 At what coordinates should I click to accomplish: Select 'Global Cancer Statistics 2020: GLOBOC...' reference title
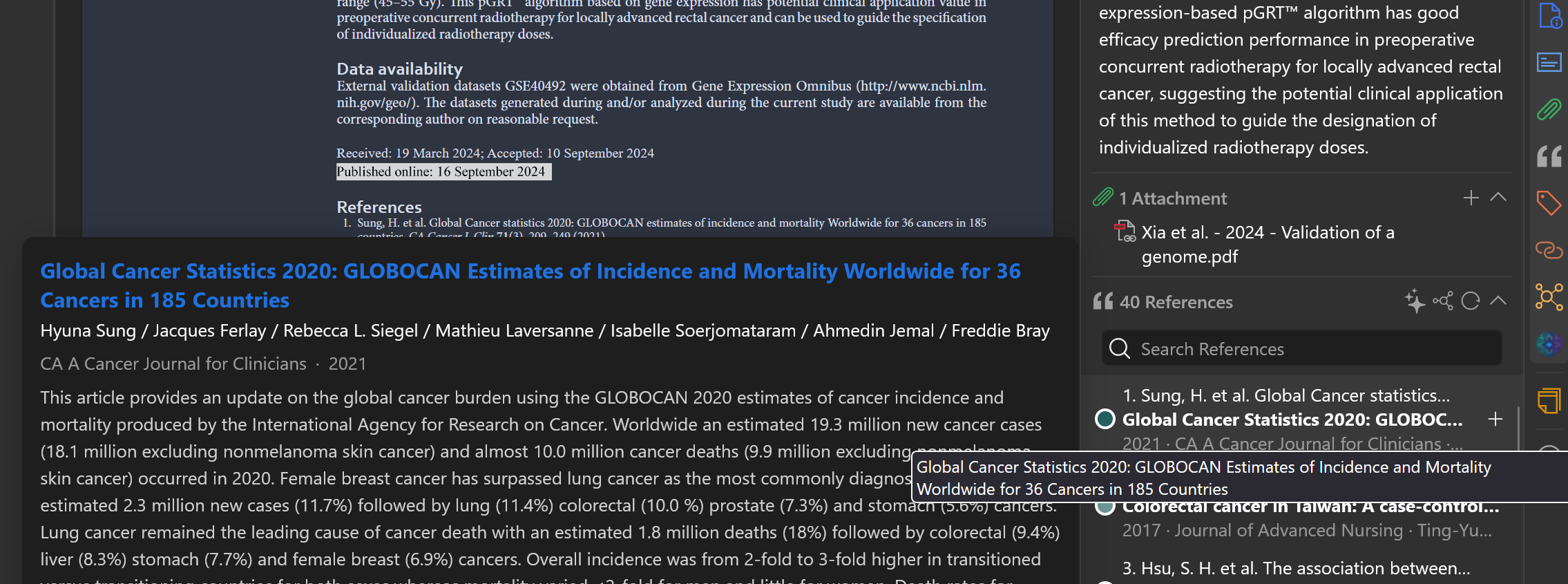1292,420
